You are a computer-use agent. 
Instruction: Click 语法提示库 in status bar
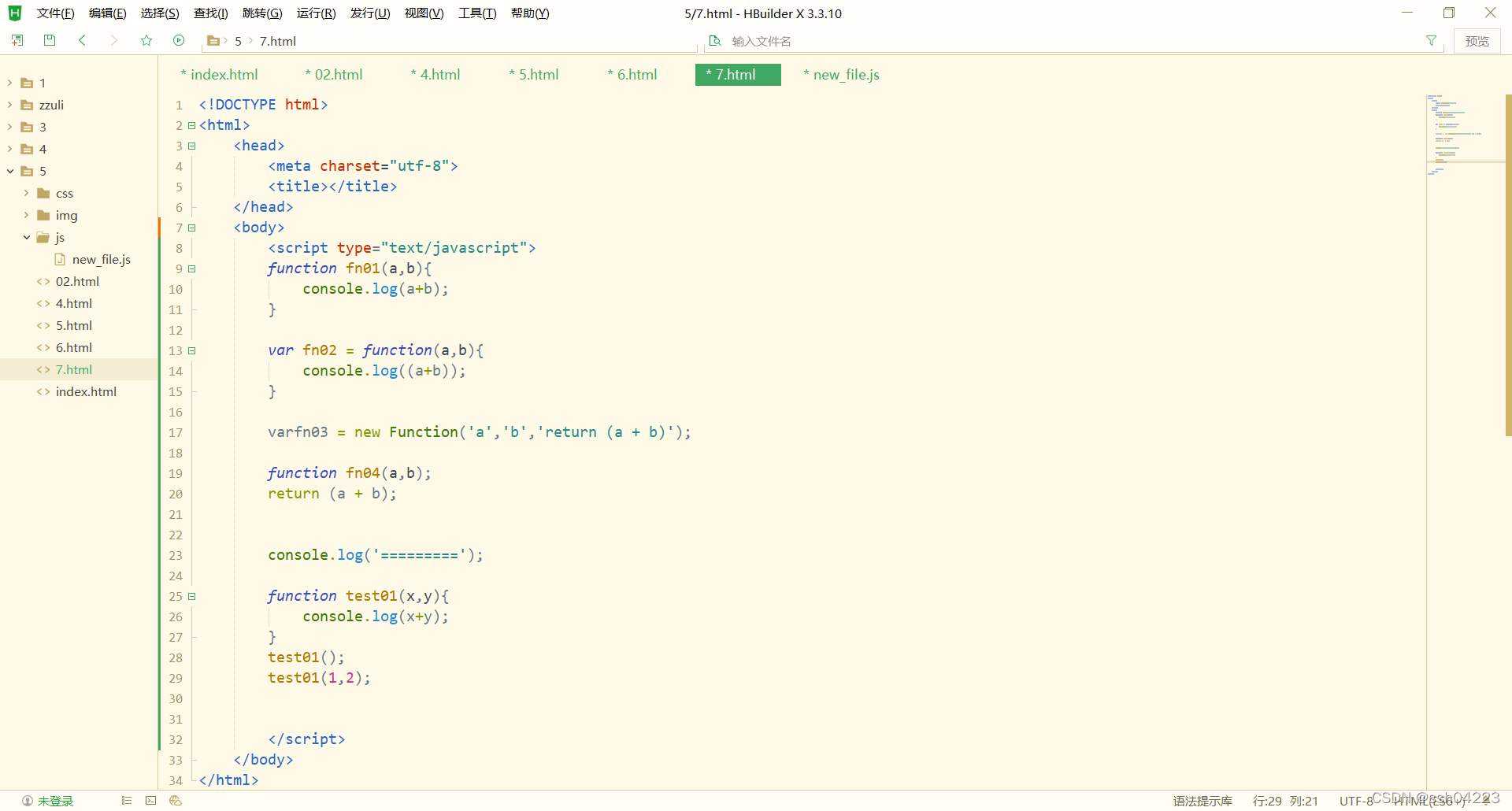coord(1203,801)
